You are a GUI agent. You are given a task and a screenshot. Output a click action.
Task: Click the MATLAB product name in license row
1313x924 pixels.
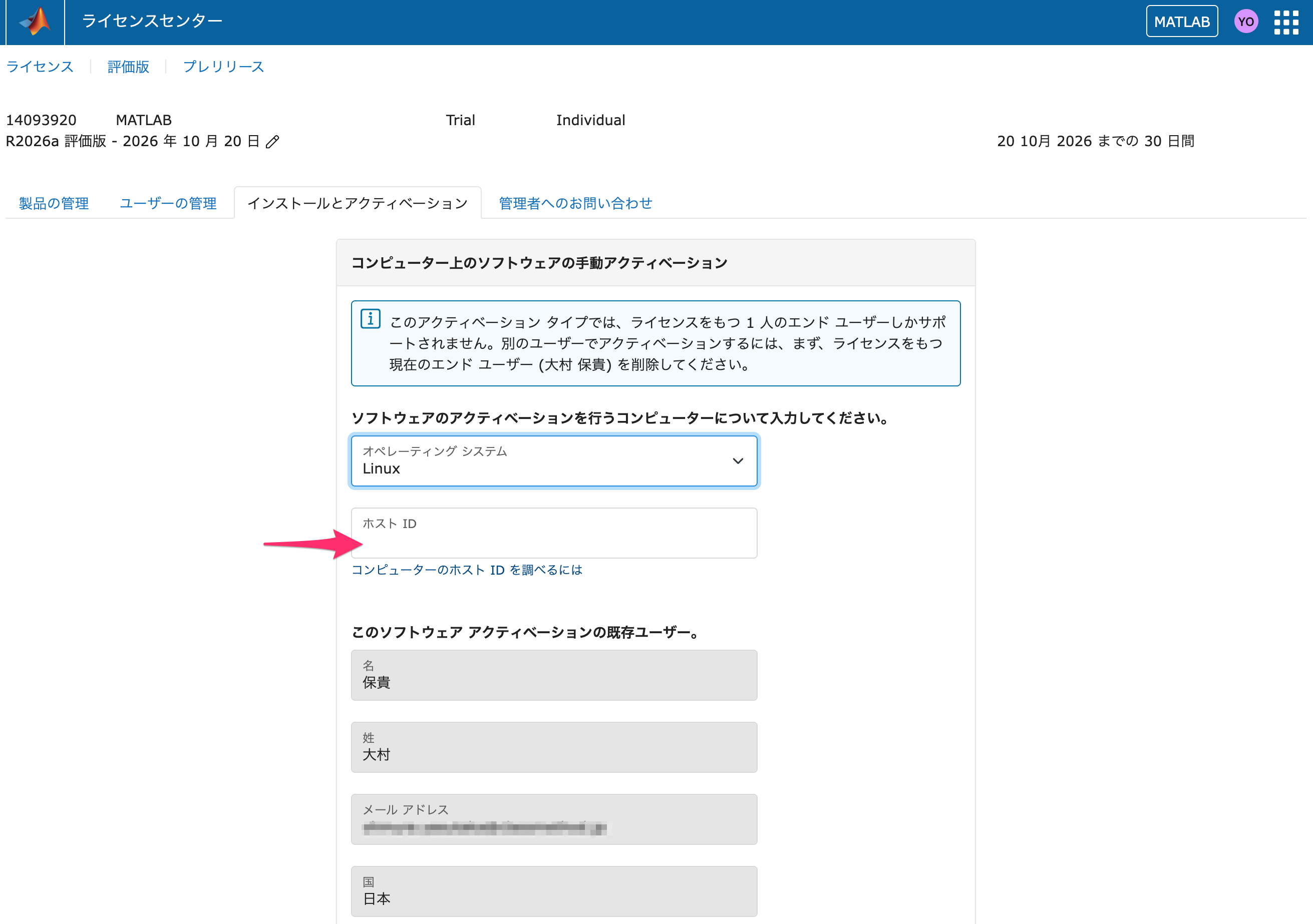tap(144, 120)
